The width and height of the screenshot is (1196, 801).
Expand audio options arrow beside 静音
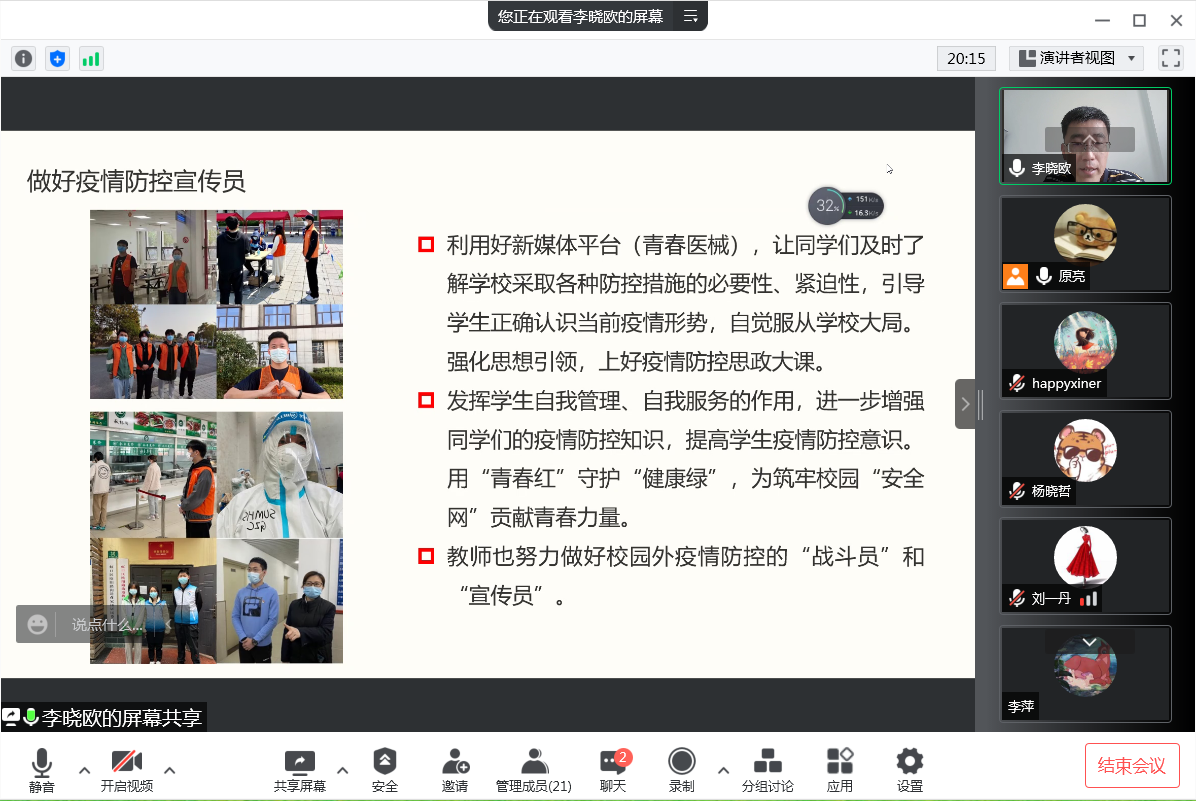(x=84, y=770)
